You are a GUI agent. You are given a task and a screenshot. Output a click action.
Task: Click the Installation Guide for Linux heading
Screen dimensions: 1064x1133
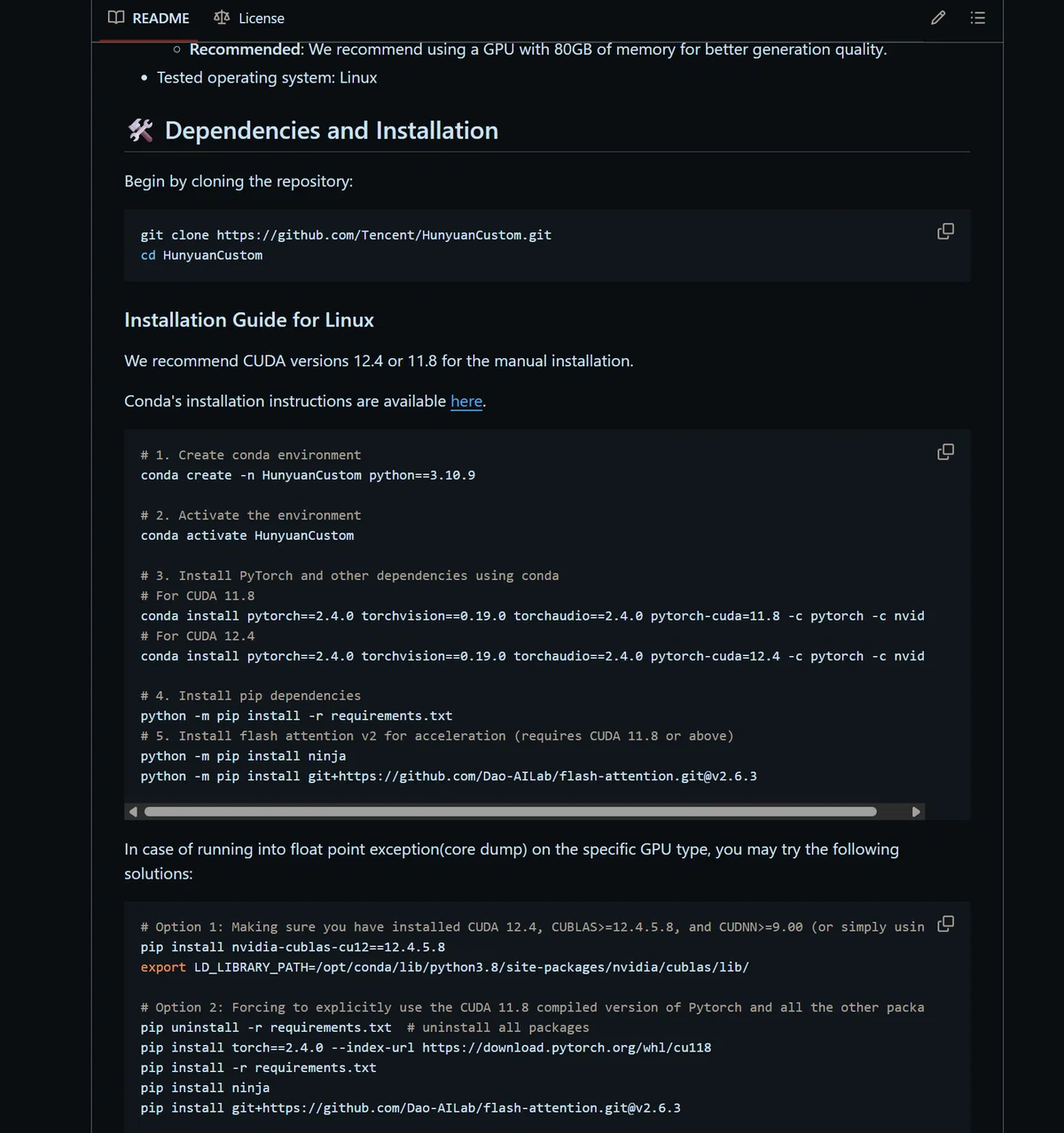click(249, 320)
